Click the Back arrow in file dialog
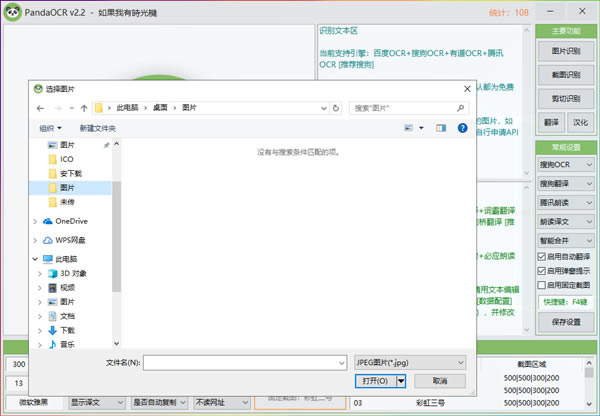The width and height of the screenshot is (600, 416). coord(41,107)
